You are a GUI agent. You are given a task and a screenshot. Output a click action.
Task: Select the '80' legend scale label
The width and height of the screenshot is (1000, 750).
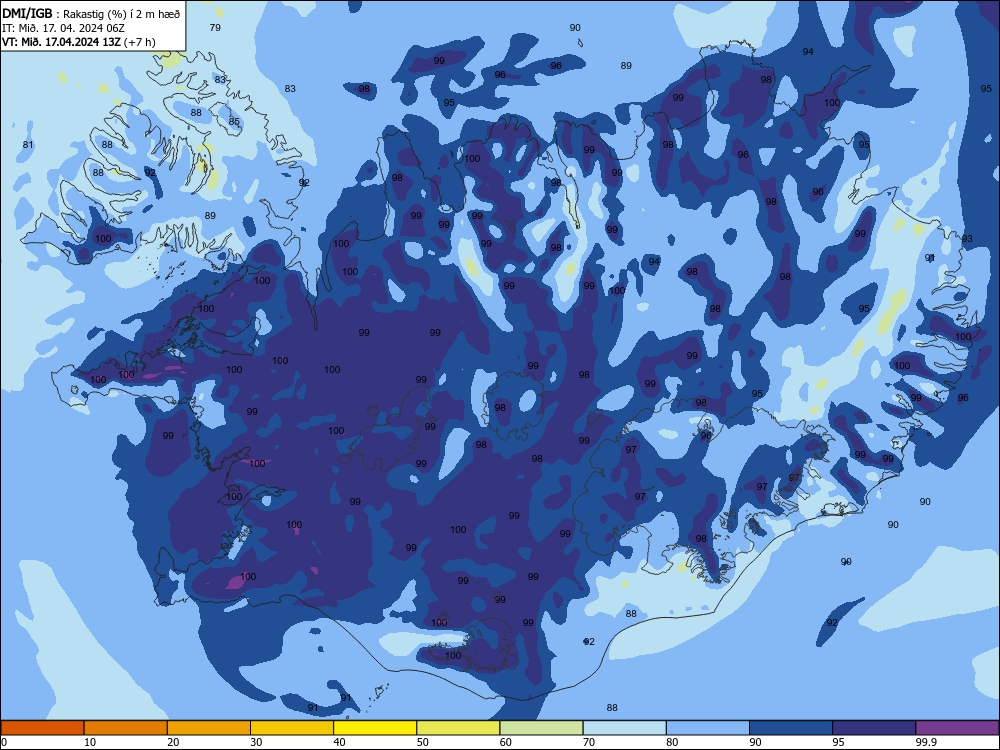click(672, 742)
